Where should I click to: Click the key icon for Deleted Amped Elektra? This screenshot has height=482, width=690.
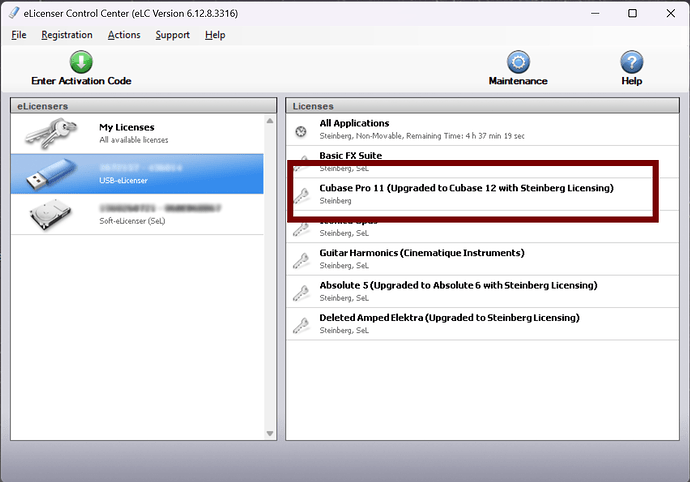(x=301, y=325)
